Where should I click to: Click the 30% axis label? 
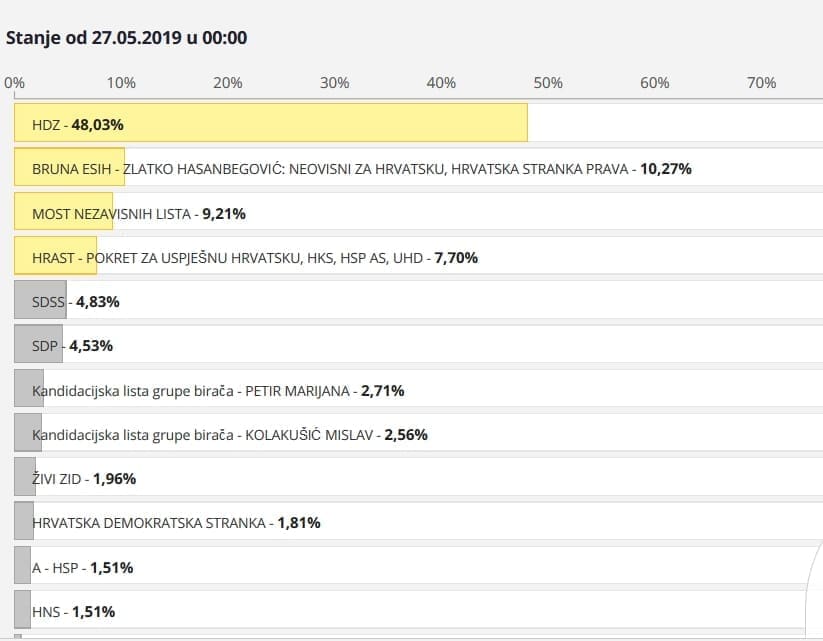pos(334,83)
